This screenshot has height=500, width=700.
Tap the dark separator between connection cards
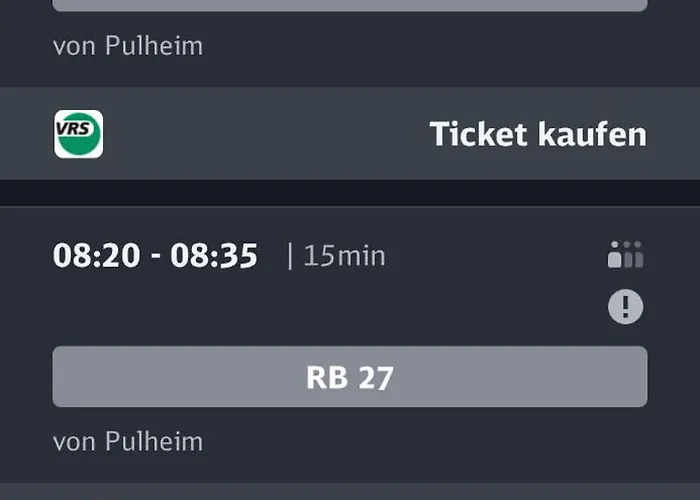(349, 193)
